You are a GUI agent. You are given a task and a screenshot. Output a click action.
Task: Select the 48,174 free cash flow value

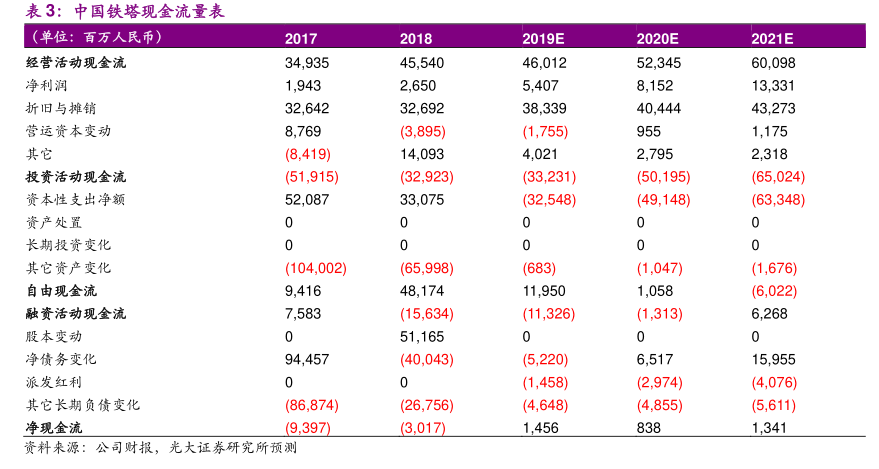pyautogui.click(x=422, y=291)
